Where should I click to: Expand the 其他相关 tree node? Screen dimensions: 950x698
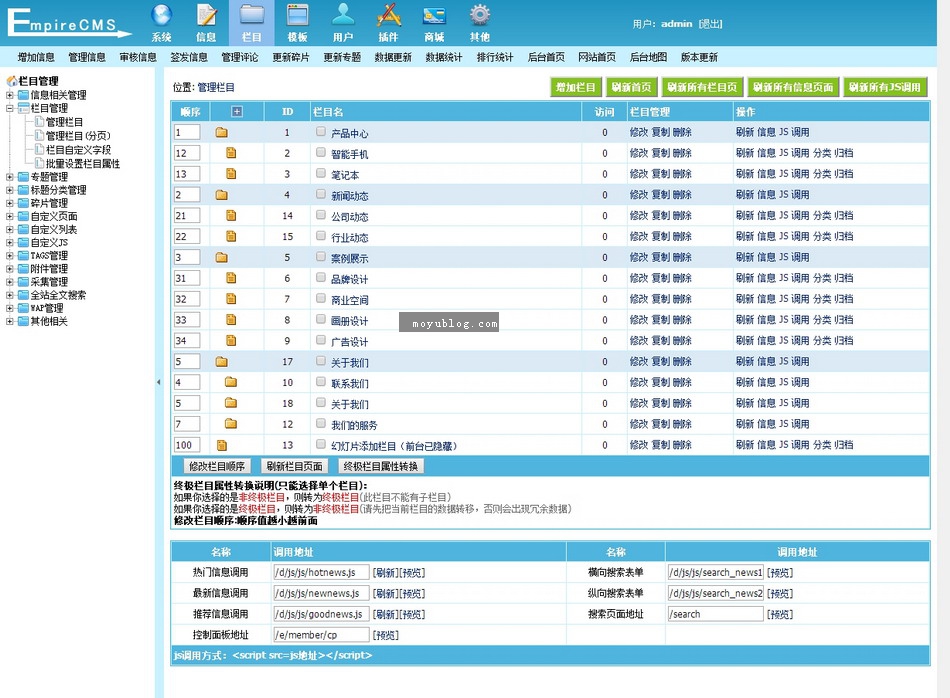10,321
